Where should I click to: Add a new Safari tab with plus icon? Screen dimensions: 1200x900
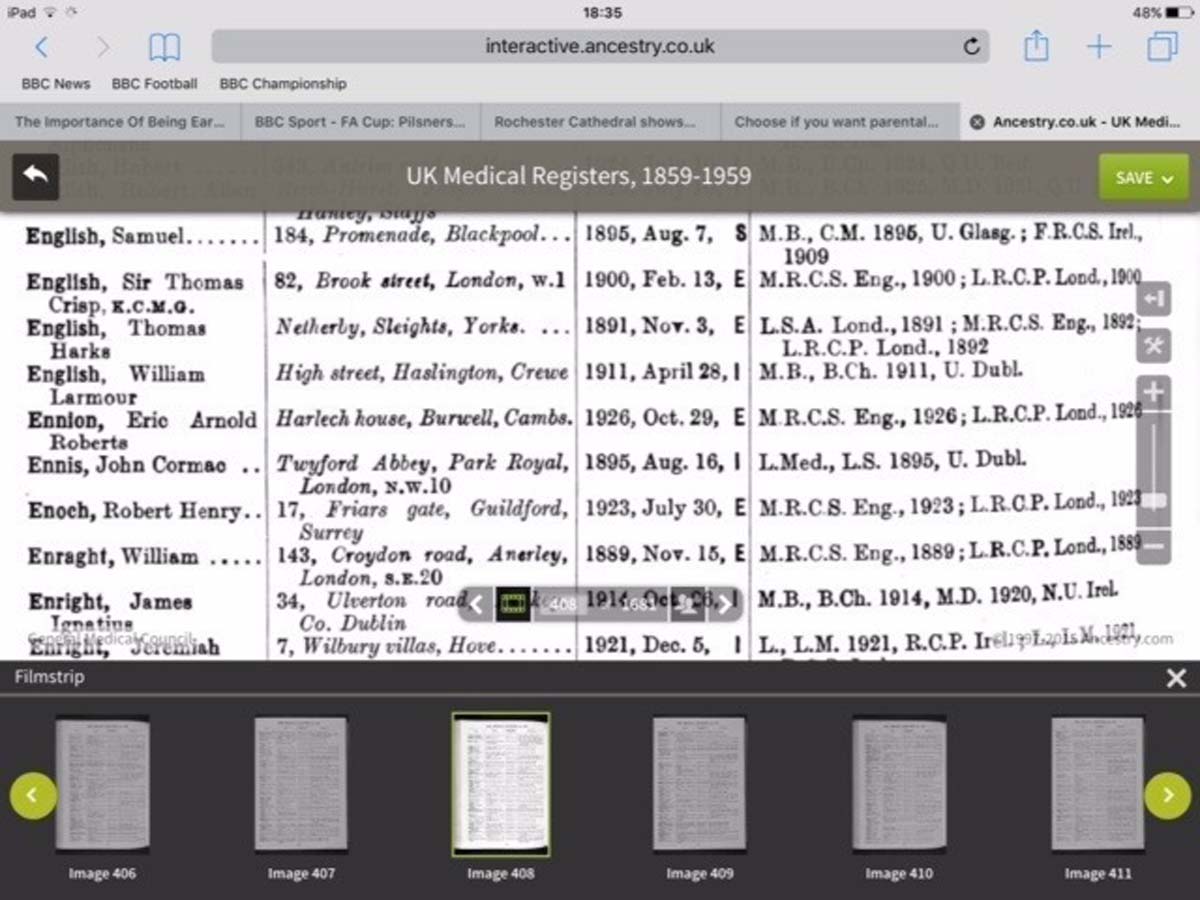[x=1099, y=46]
